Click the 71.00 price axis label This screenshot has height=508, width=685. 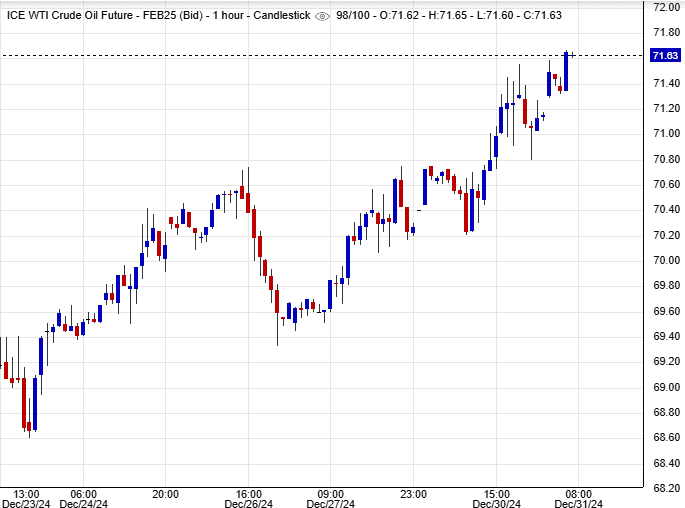[x=667, y=133]
